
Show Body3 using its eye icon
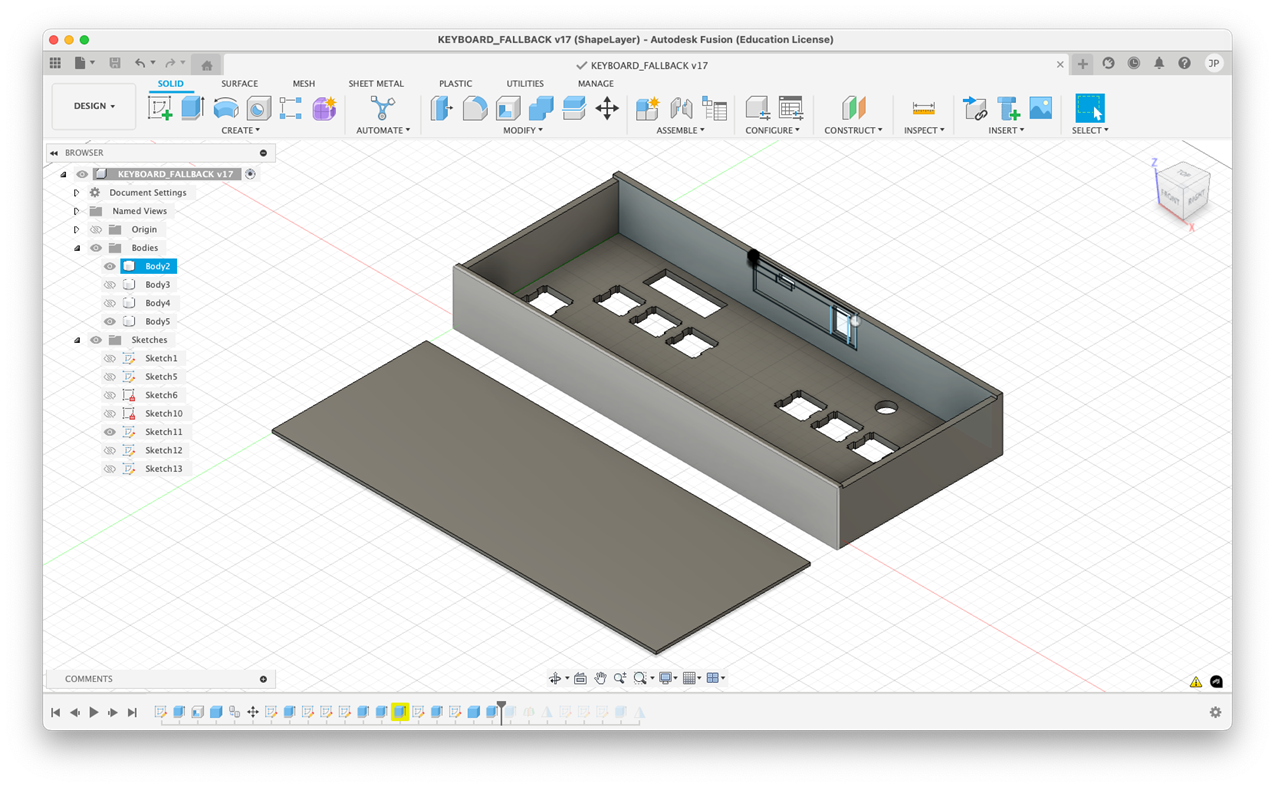110,285
